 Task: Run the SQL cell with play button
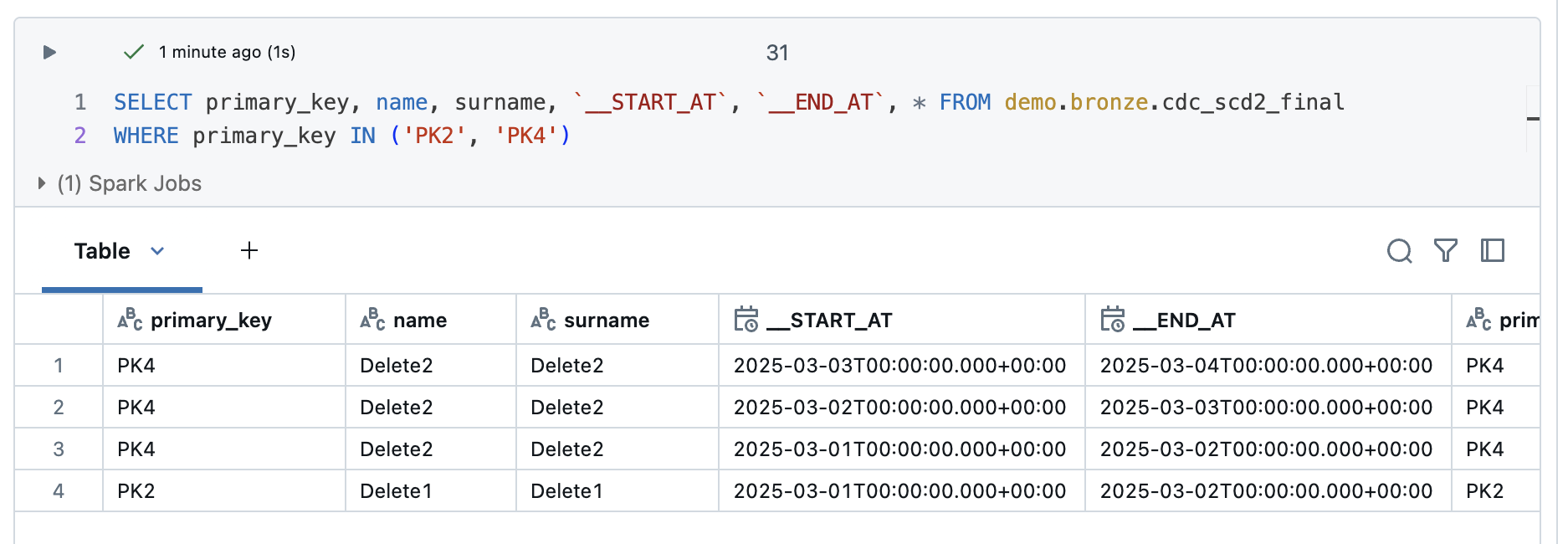(49, 53)
